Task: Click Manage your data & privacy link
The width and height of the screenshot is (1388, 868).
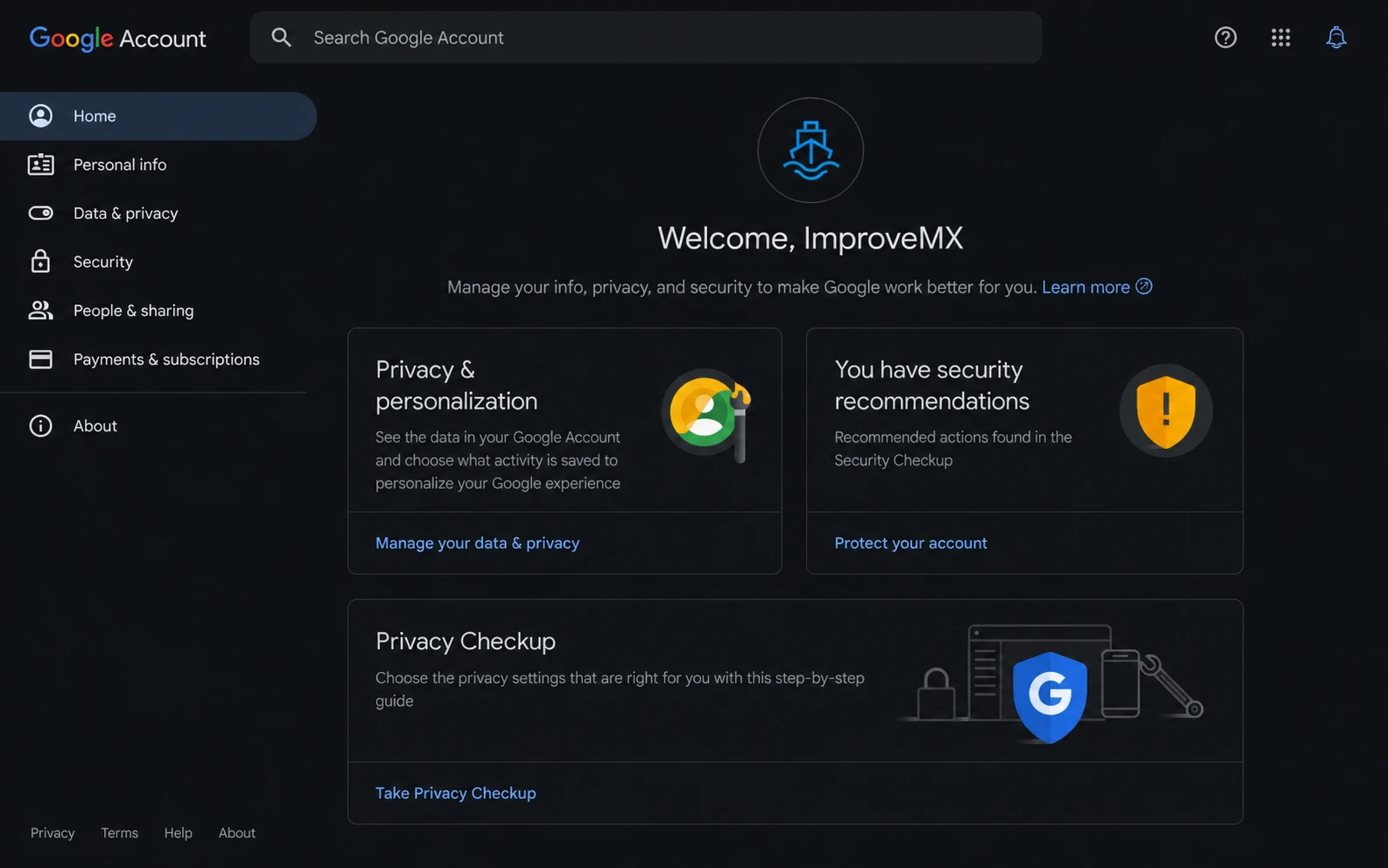Action: pos(477,542)
